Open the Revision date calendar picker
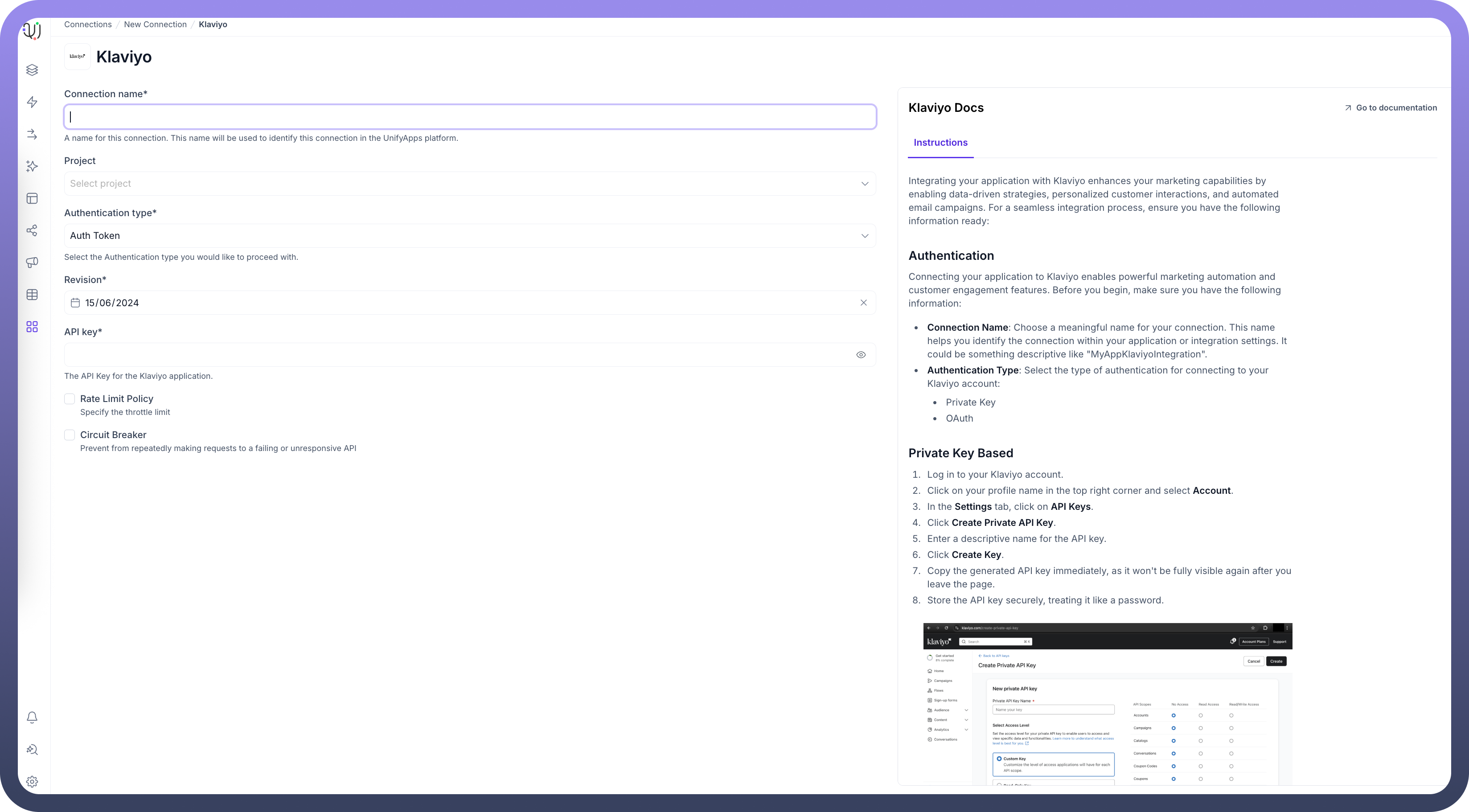Screen dimensions: 1469x812 (x=75, y=303)
